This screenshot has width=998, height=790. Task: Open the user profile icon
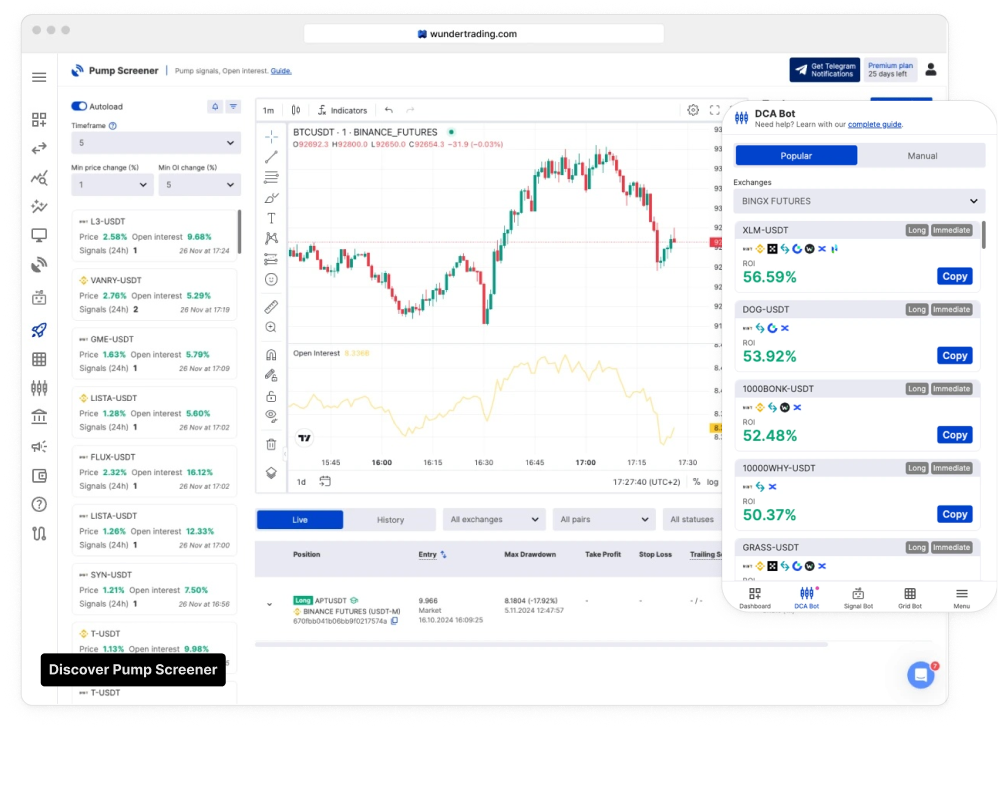[931, 69]
